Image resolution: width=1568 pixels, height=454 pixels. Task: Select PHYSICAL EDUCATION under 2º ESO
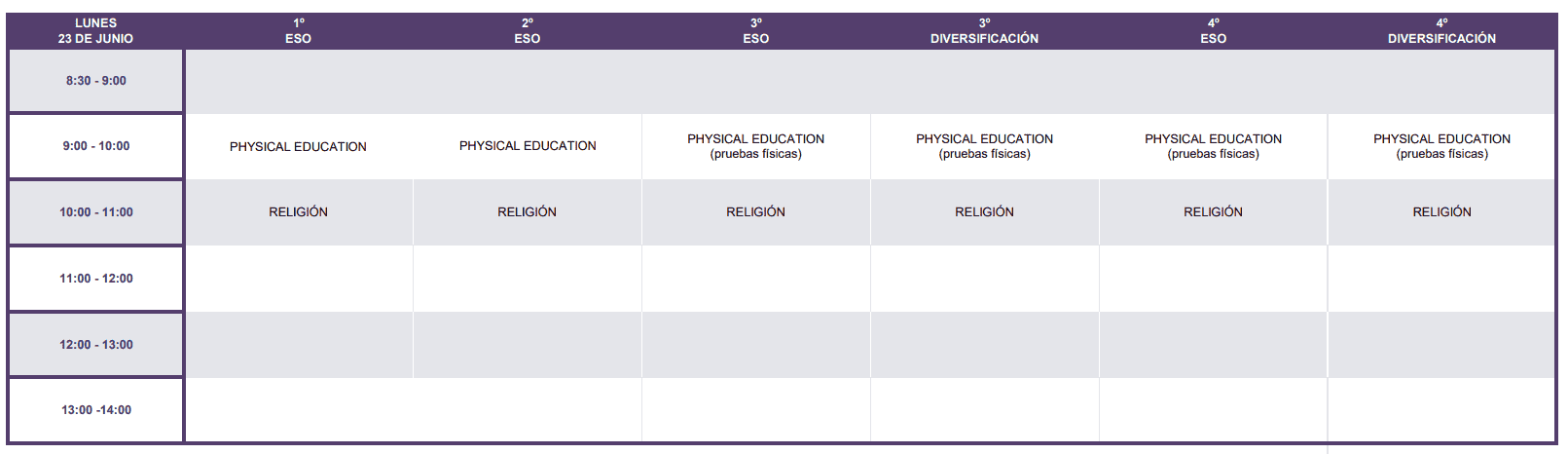click(528, 146)
